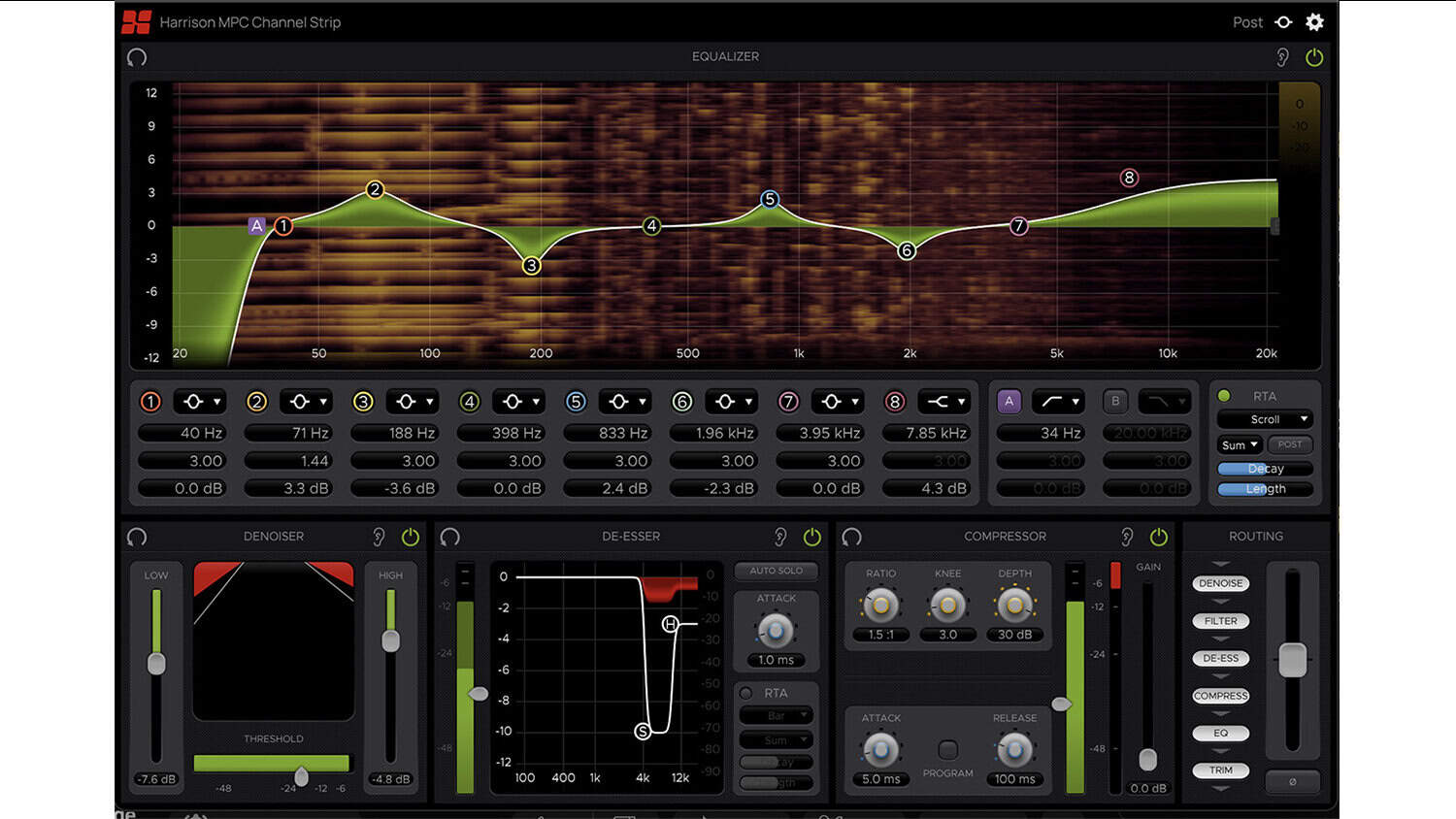1456x819 pixels.
Task: Select EQ node 4 on the curve
Action: tap(651, 226)
